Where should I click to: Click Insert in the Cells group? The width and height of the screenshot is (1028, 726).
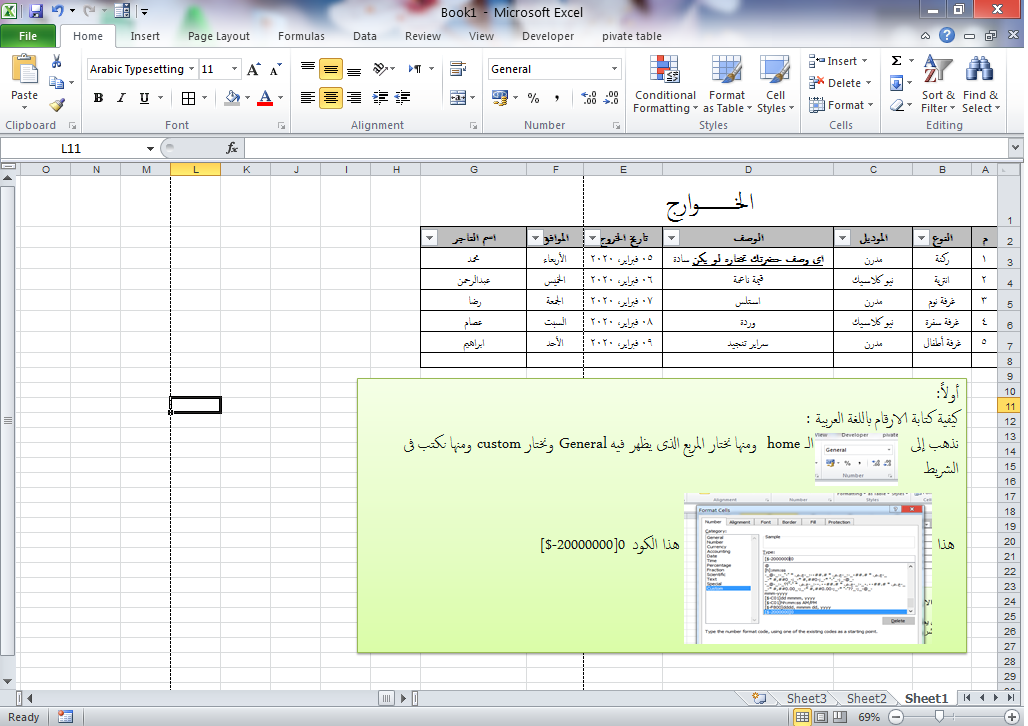(839, 61)
